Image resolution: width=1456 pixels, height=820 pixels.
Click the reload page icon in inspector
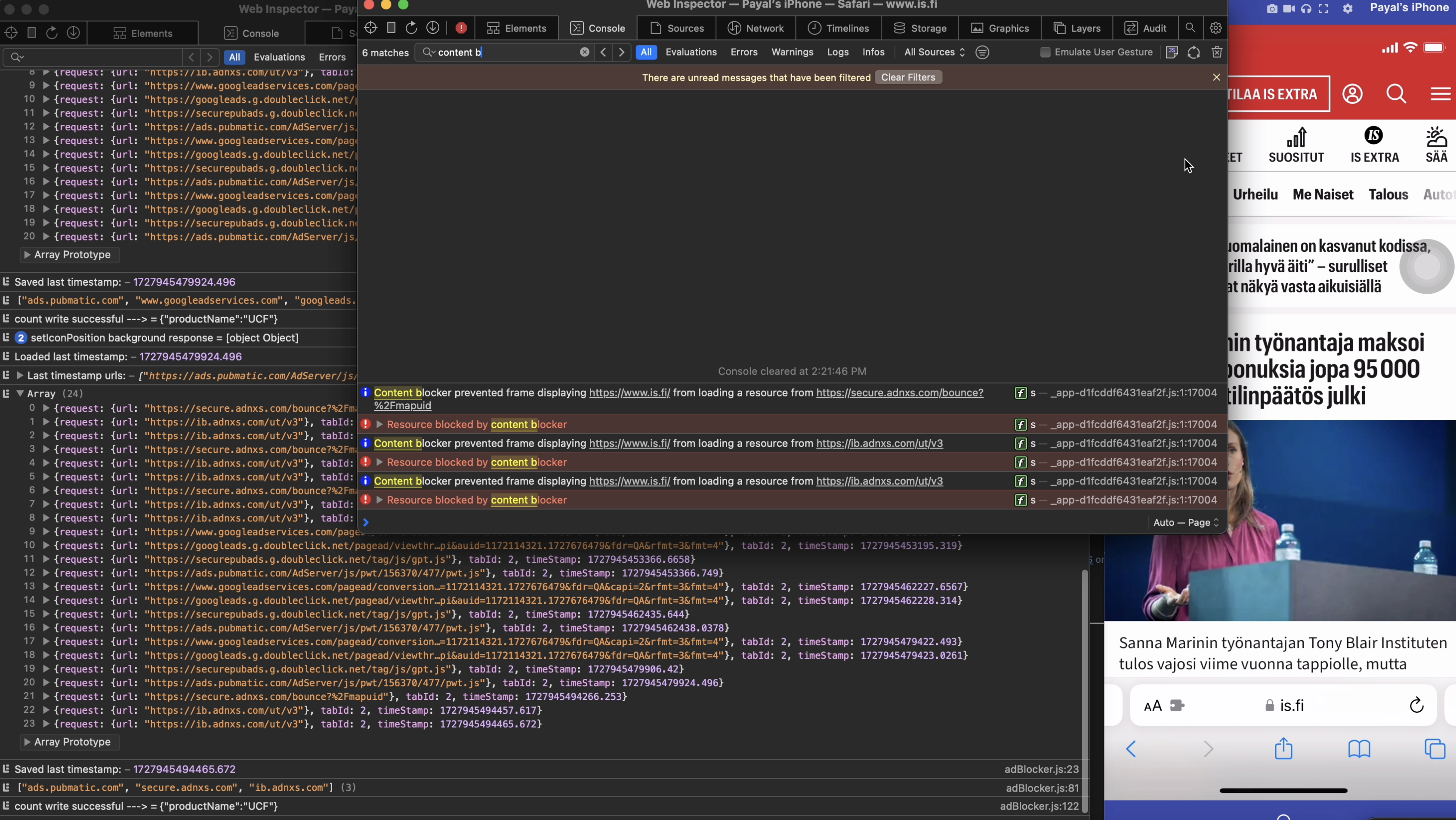(x=411, y=28)
